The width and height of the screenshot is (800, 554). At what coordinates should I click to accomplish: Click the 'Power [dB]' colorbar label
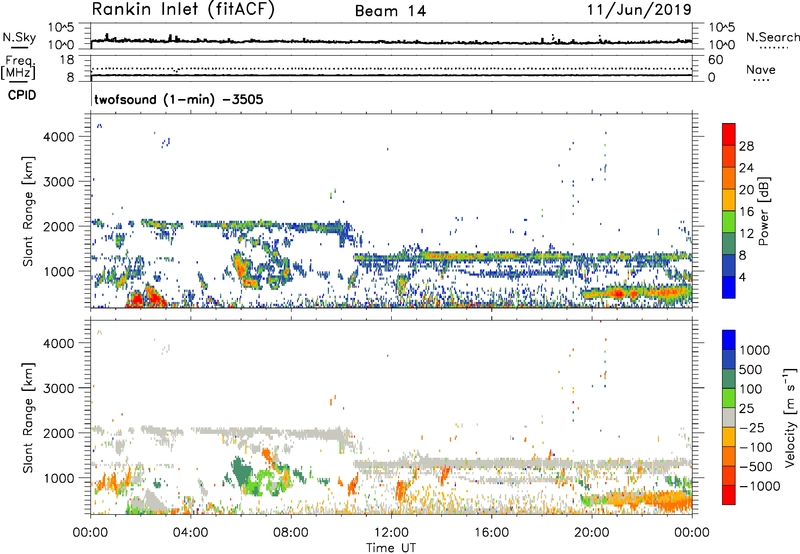tap(764, 211)
